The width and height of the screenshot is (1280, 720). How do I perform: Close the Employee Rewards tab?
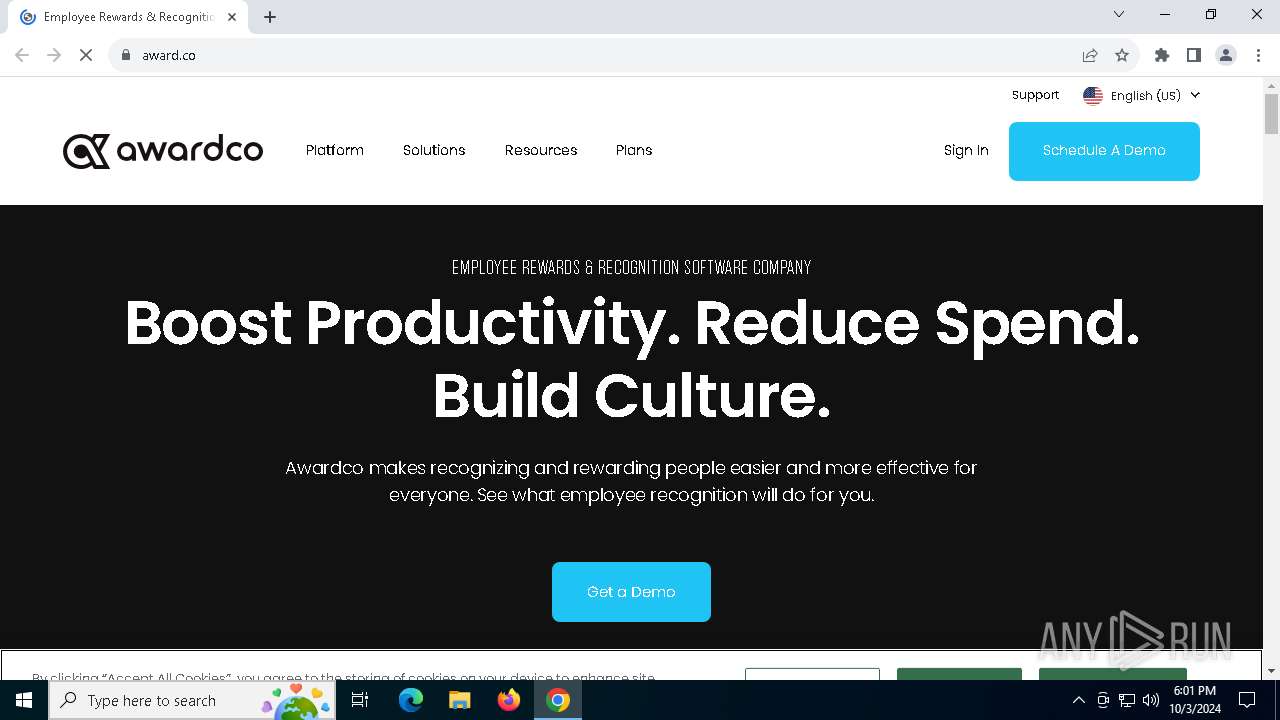pyautogui.click(x=233, y=17)
